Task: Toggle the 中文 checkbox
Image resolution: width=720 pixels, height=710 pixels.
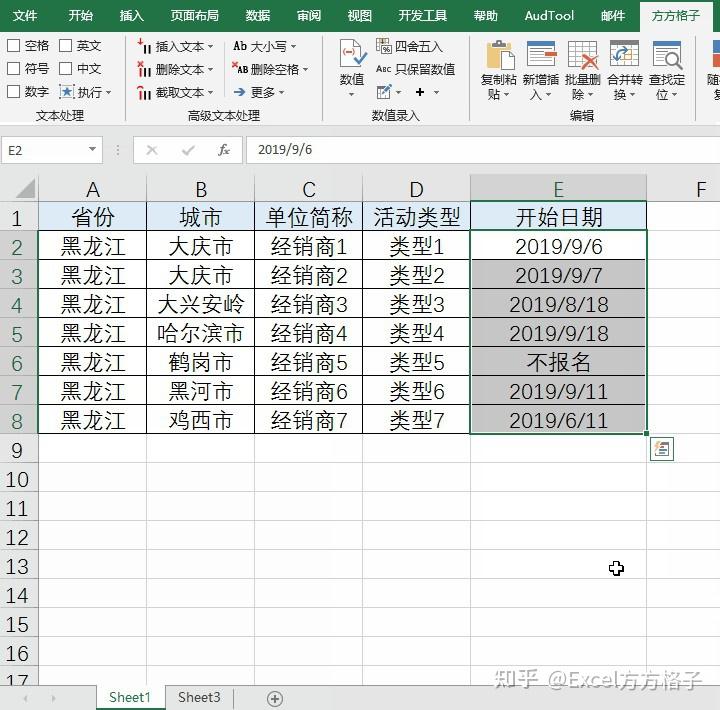Action: 66,68
